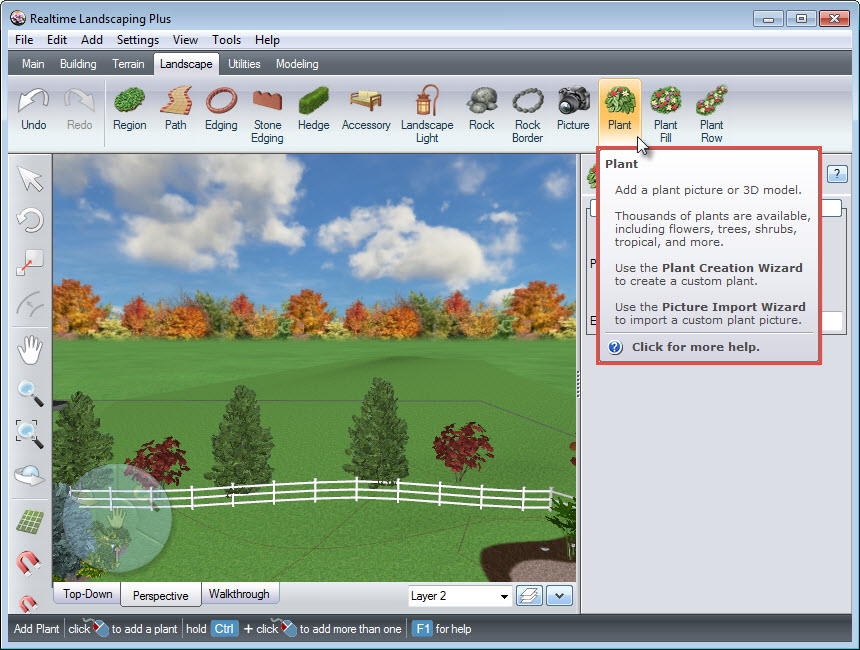
Task: Switch to the Terrain tab
Action: 128,64
